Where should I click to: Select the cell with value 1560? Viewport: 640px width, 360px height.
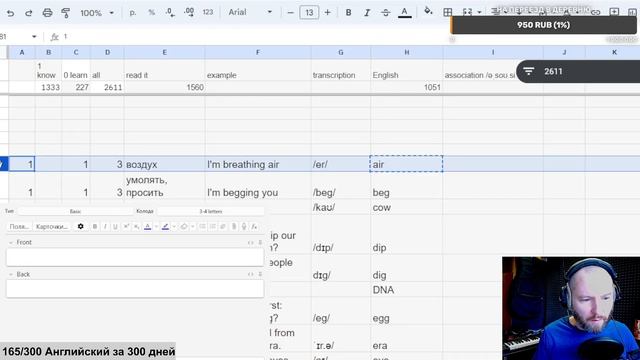click(164, 87)
